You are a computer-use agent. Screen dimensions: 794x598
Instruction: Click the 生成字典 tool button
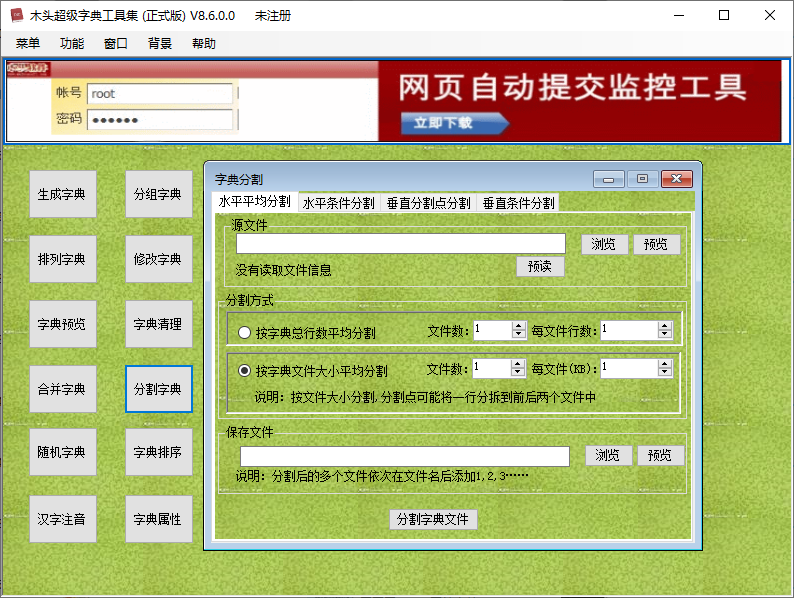click(x=62, y=194)
